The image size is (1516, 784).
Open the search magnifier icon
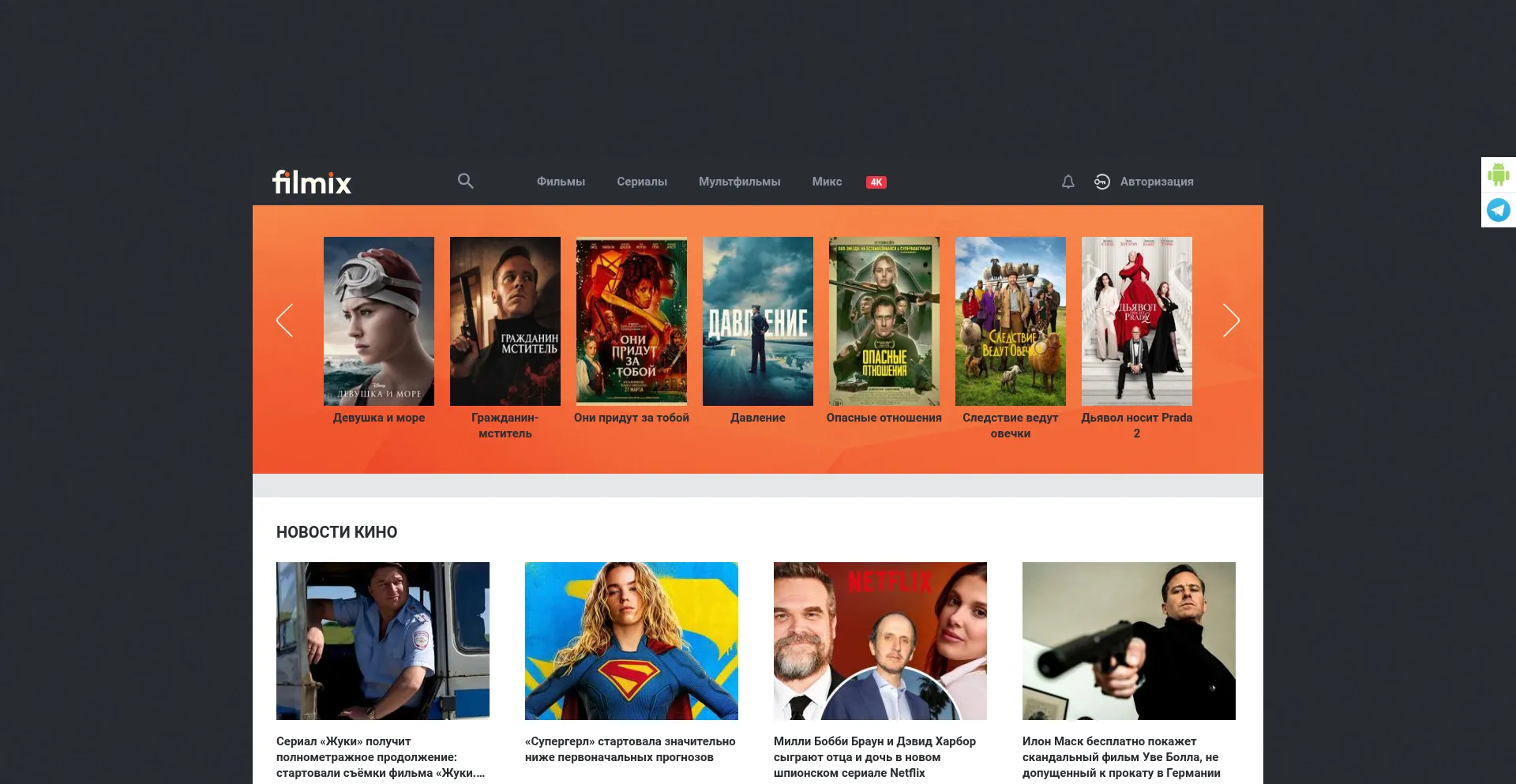coord(465,181)
